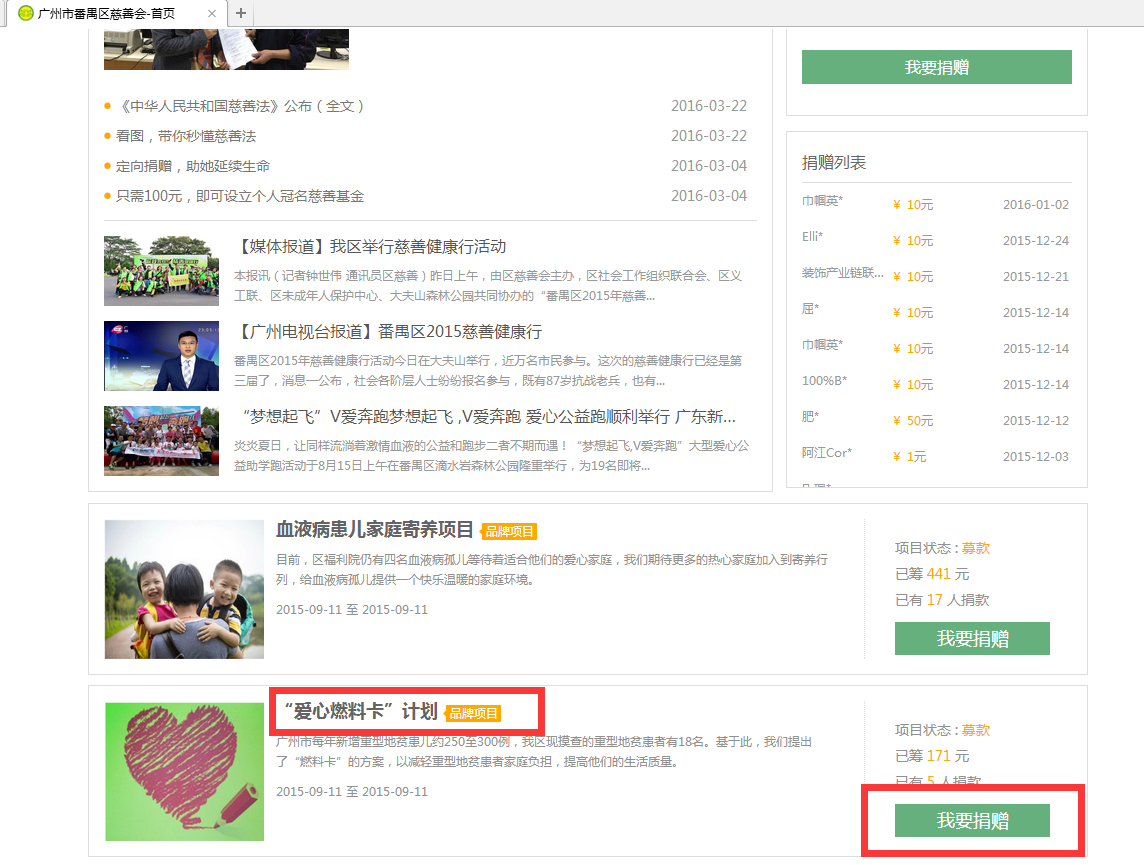Click 品牌项目 badge beside 爱心燃料卡 计划
Screen dimensions: 1144x865
[473, 713]
